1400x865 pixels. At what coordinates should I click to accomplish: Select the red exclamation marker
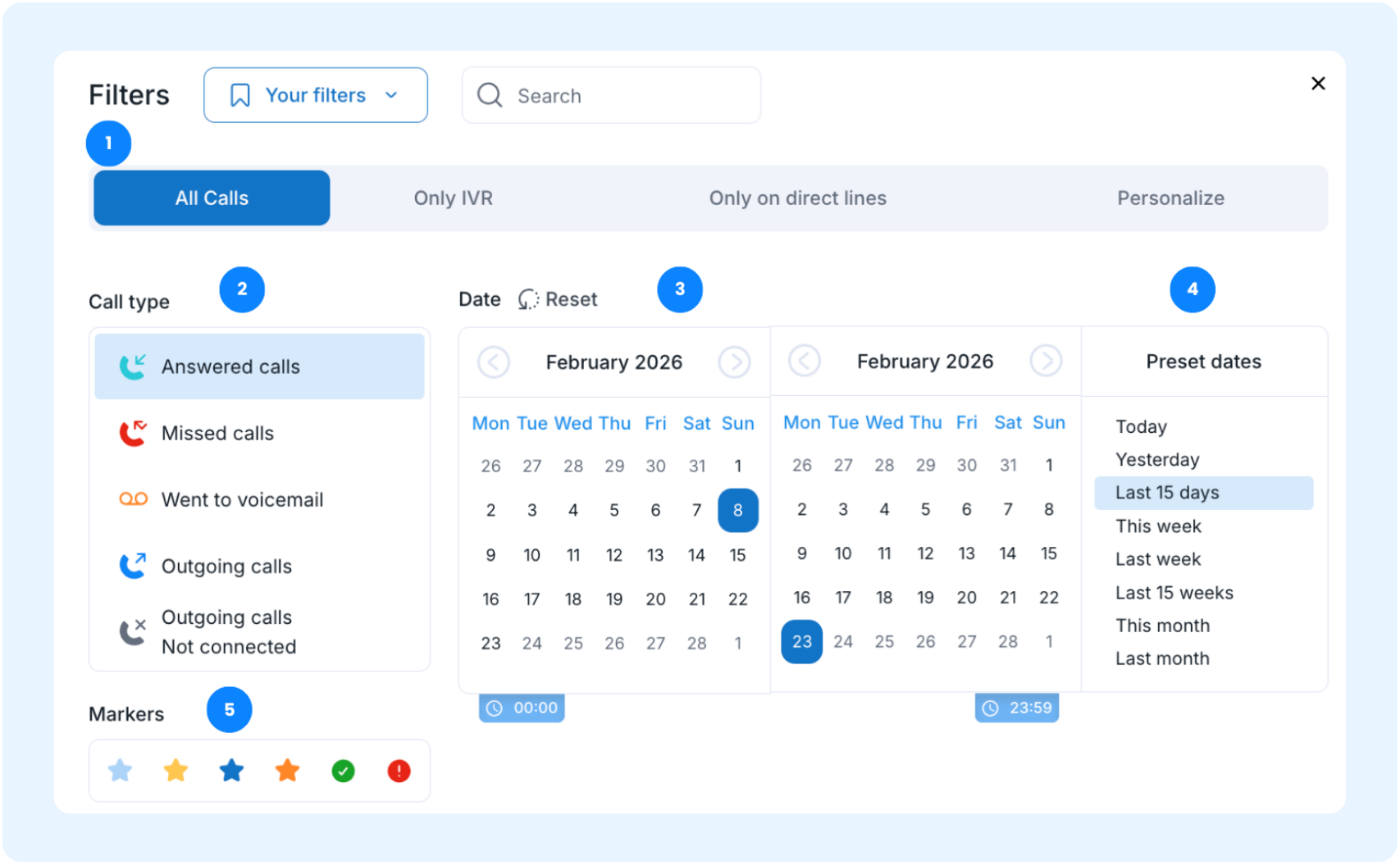(399, 772)
